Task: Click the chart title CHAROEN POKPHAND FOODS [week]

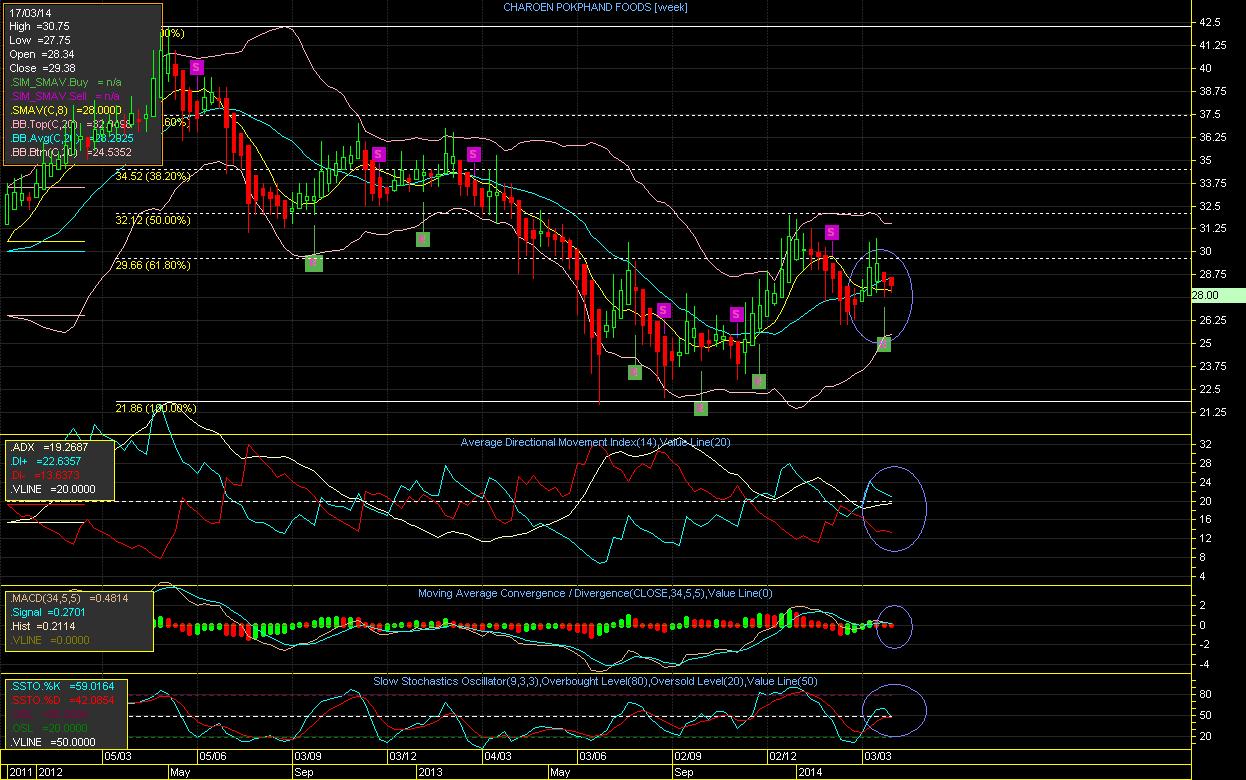Action: [595, 7]
